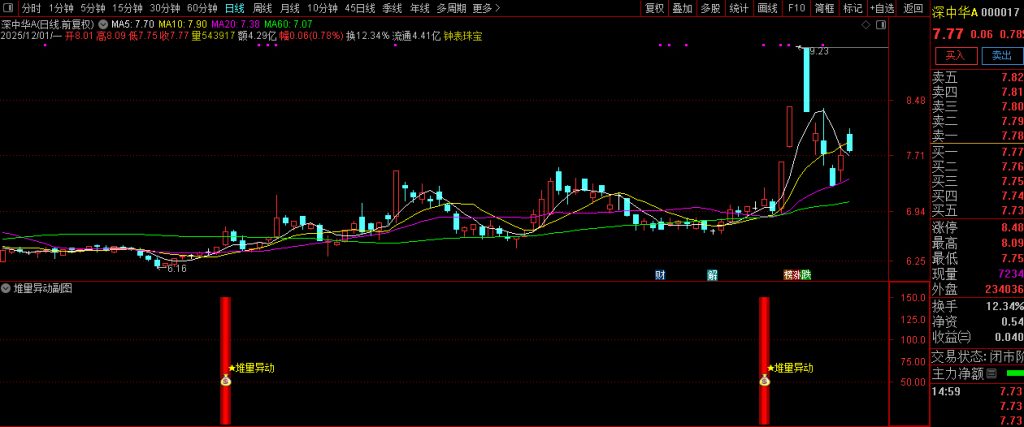Image resolution: width=1024 pixels, height=427 pixels.
Task: Click the green 跌 marker on chart
Action: [807, 275]
